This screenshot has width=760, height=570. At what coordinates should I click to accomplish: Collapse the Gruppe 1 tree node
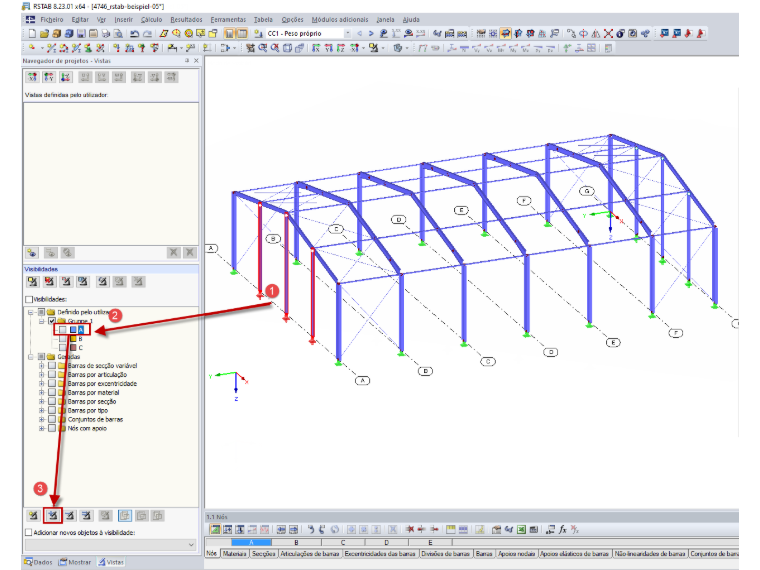click(x=42, y=321)
